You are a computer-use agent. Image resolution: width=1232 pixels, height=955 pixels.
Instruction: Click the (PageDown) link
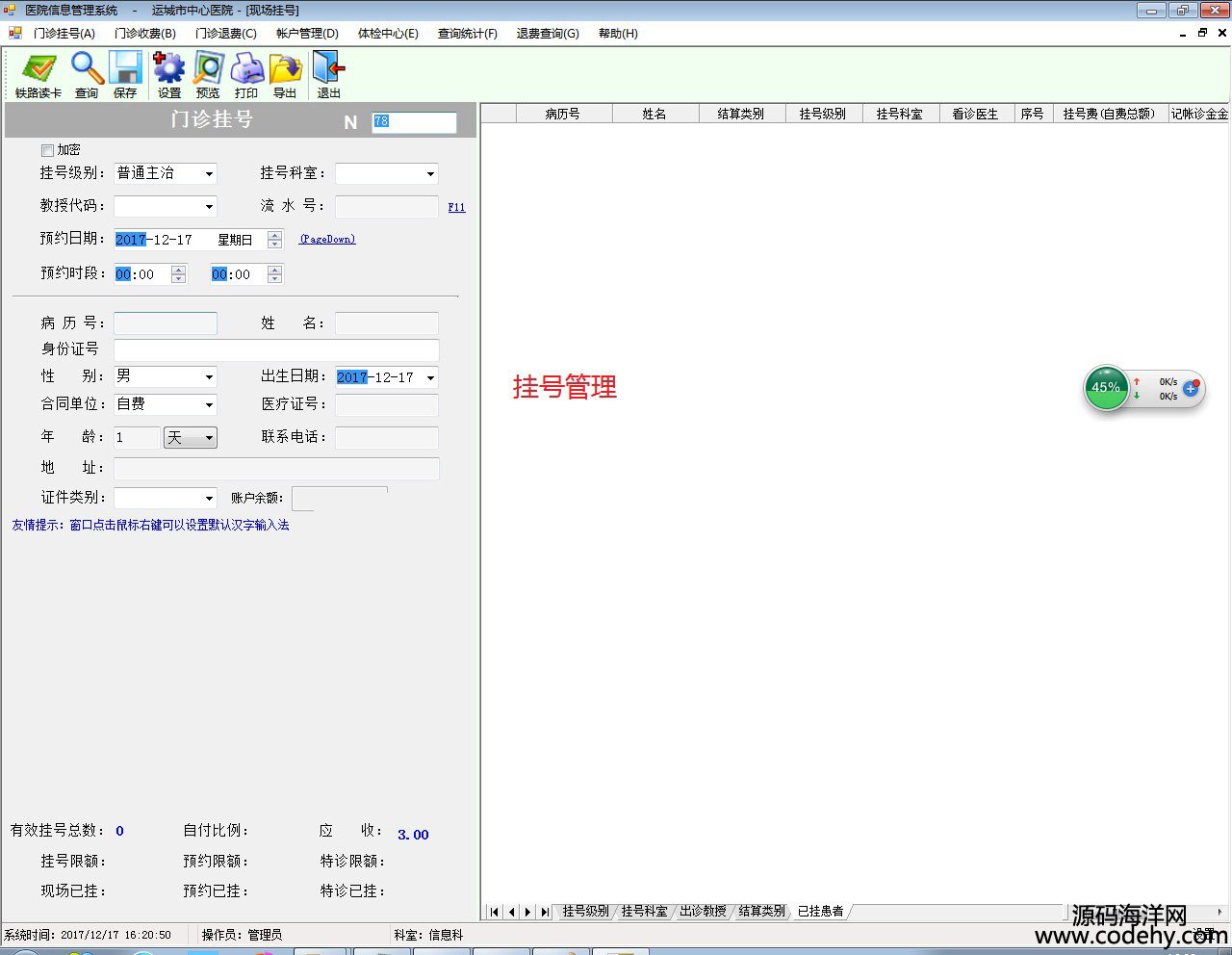[x=327, y=239]
